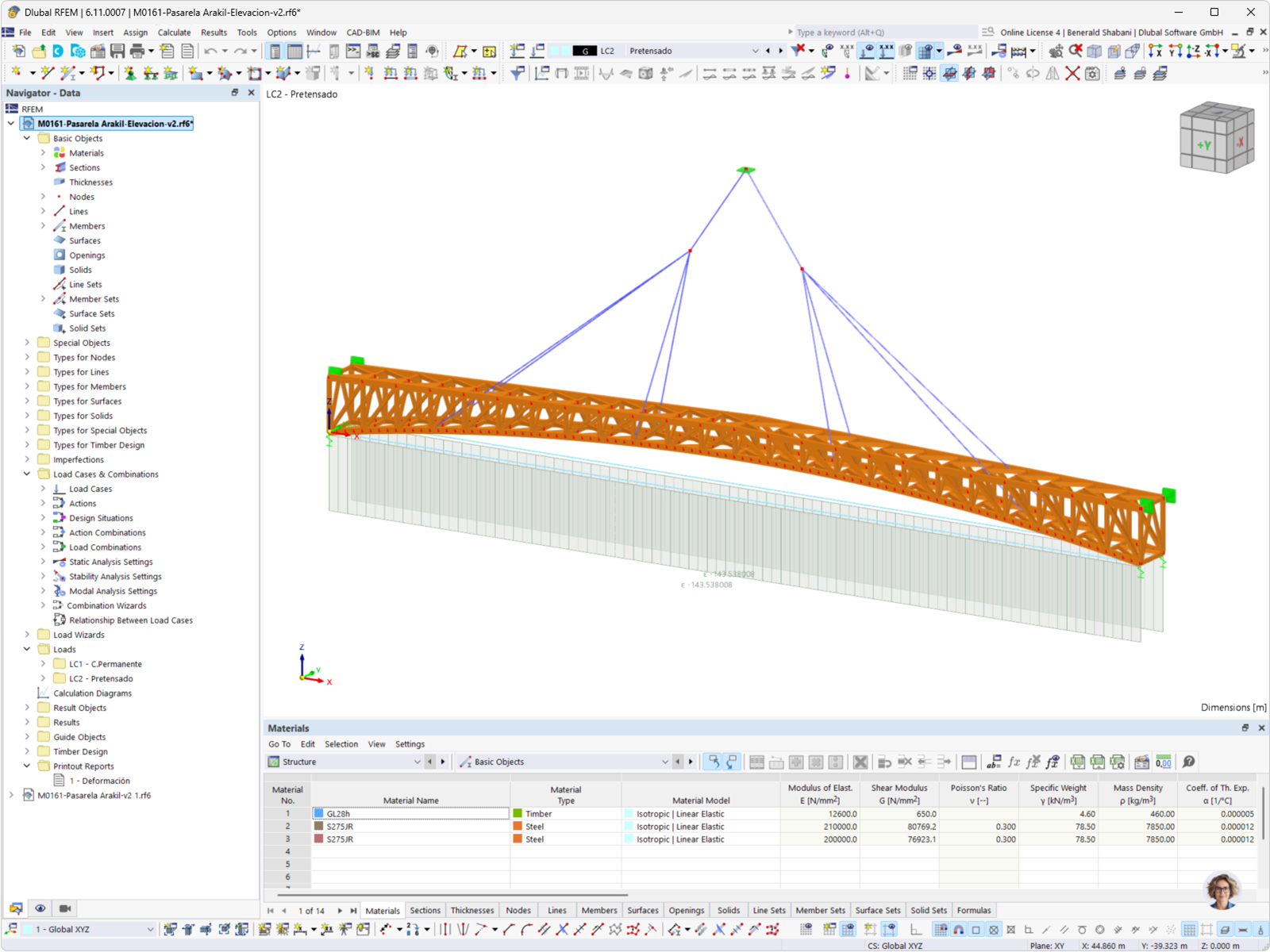The image size is (1270, 952).
Task: Collapse Load Cases & Combinations folder
Action: tap(27, 474)
